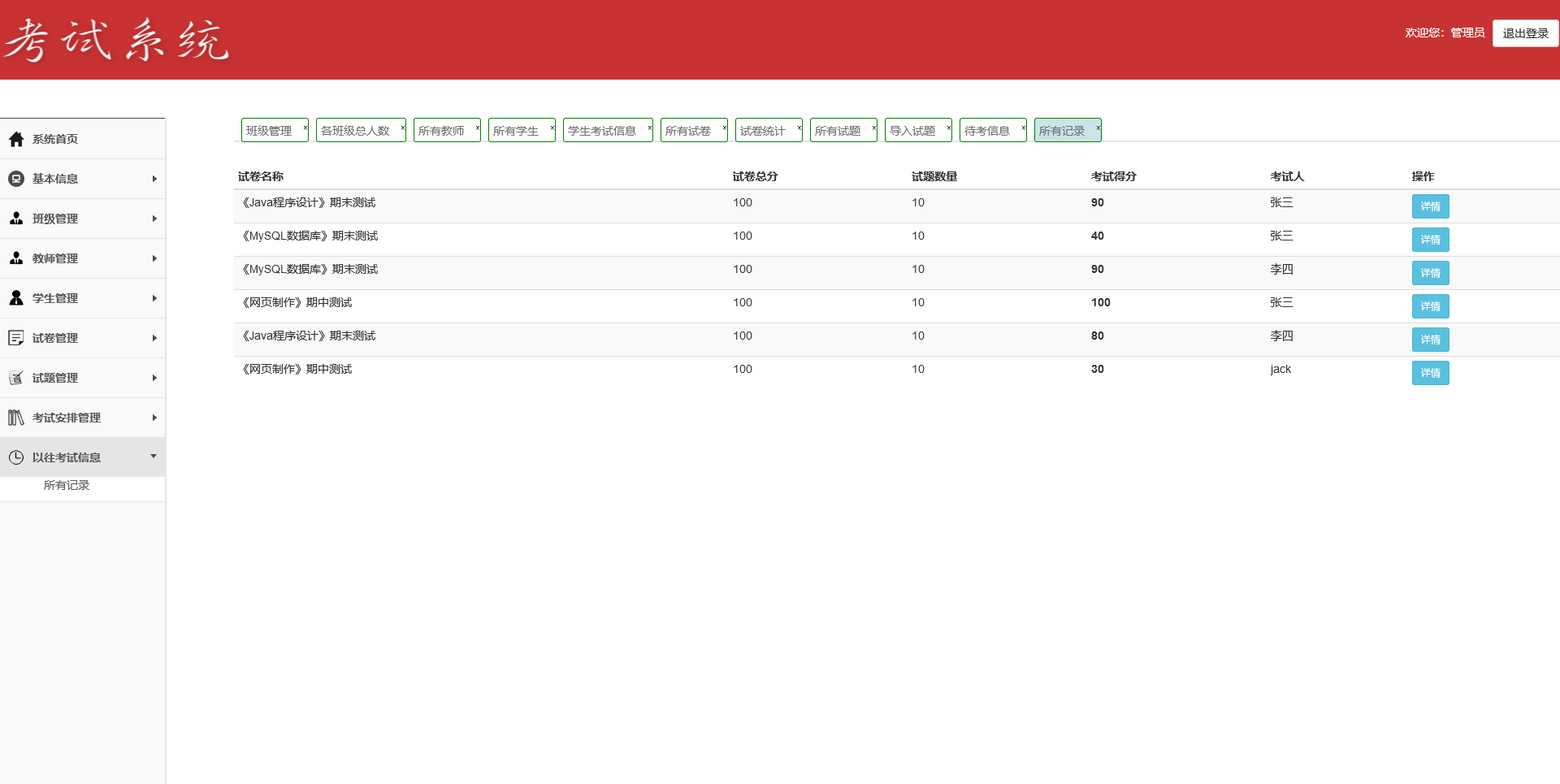Close the 待考信息 tab
The width and height of the screenshot is (1560, 784).
pos(1024,128)
